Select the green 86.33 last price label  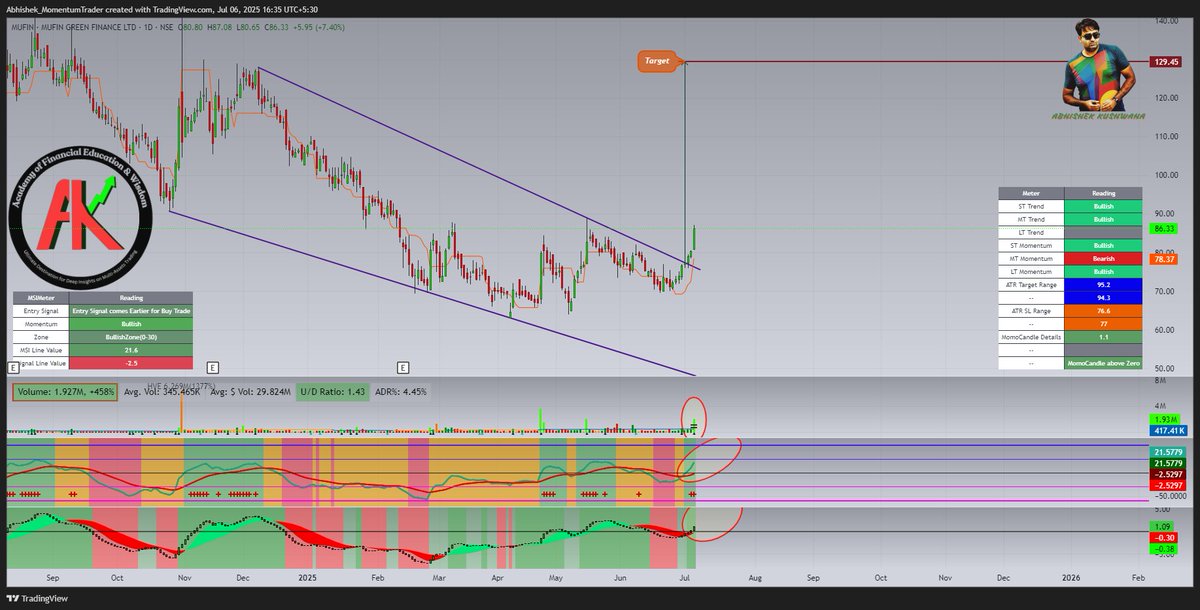coord(1164,228)
